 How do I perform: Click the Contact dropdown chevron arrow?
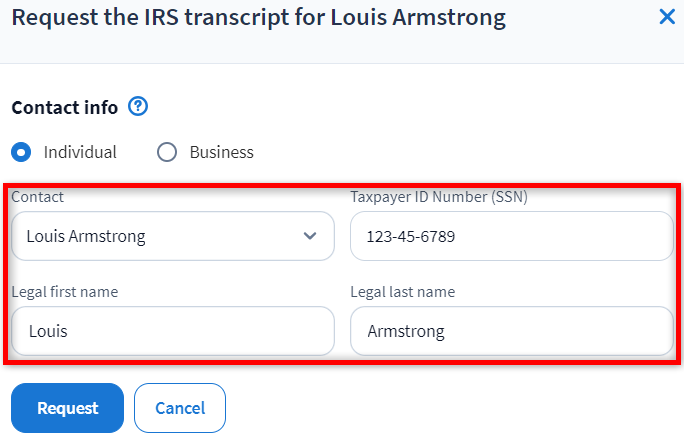[x=310, y=237]
